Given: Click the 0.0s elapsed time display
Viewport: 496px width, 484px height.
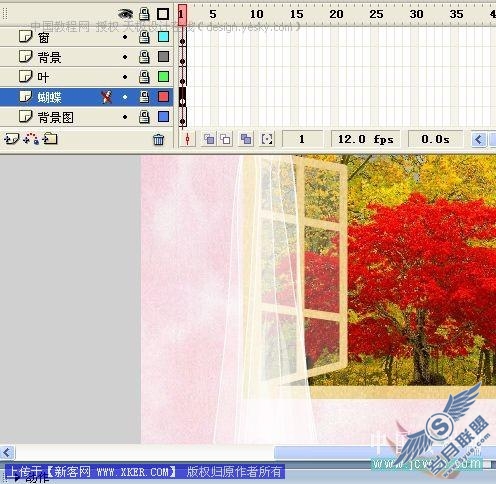Looking at the screenshot, I should (435, 139).
